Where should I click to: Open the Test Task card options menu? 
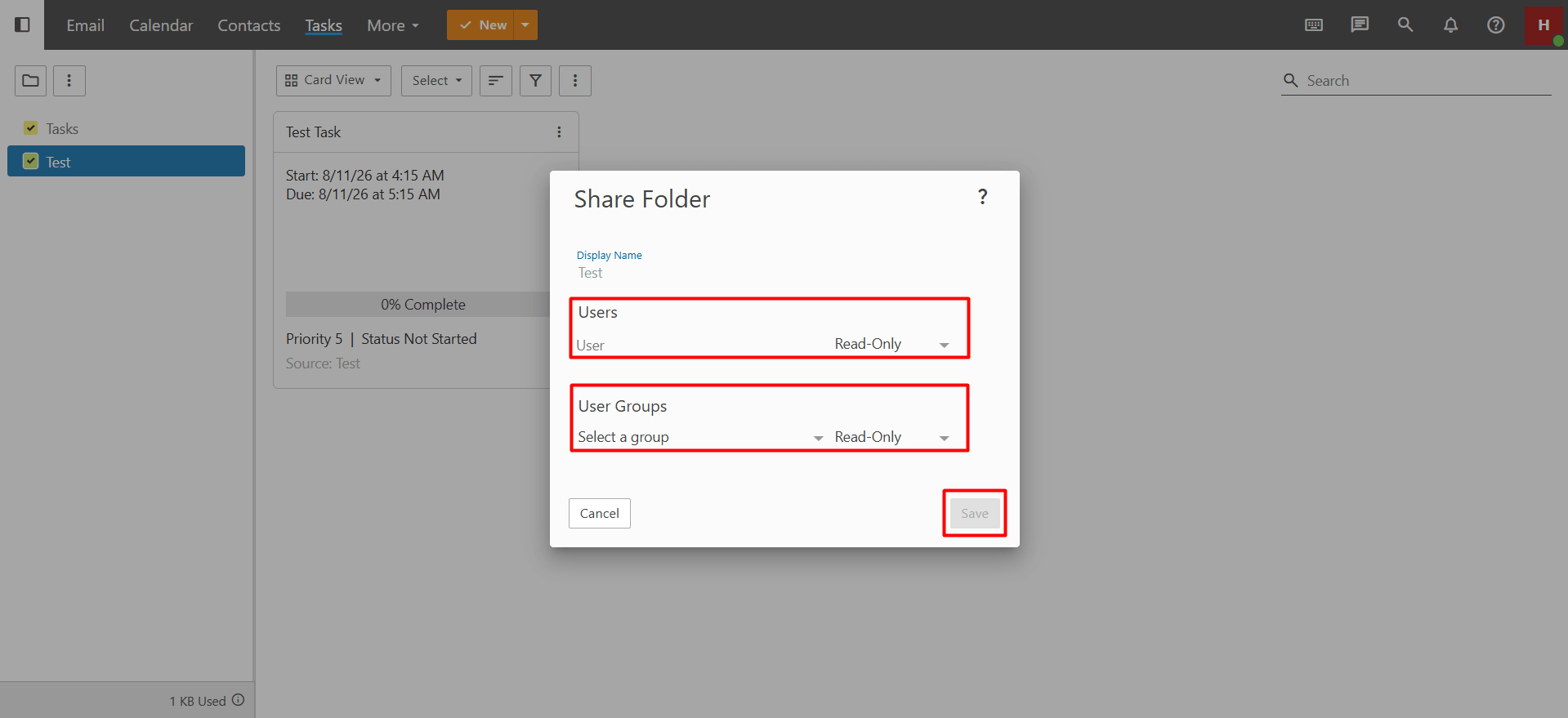(559, 132)
